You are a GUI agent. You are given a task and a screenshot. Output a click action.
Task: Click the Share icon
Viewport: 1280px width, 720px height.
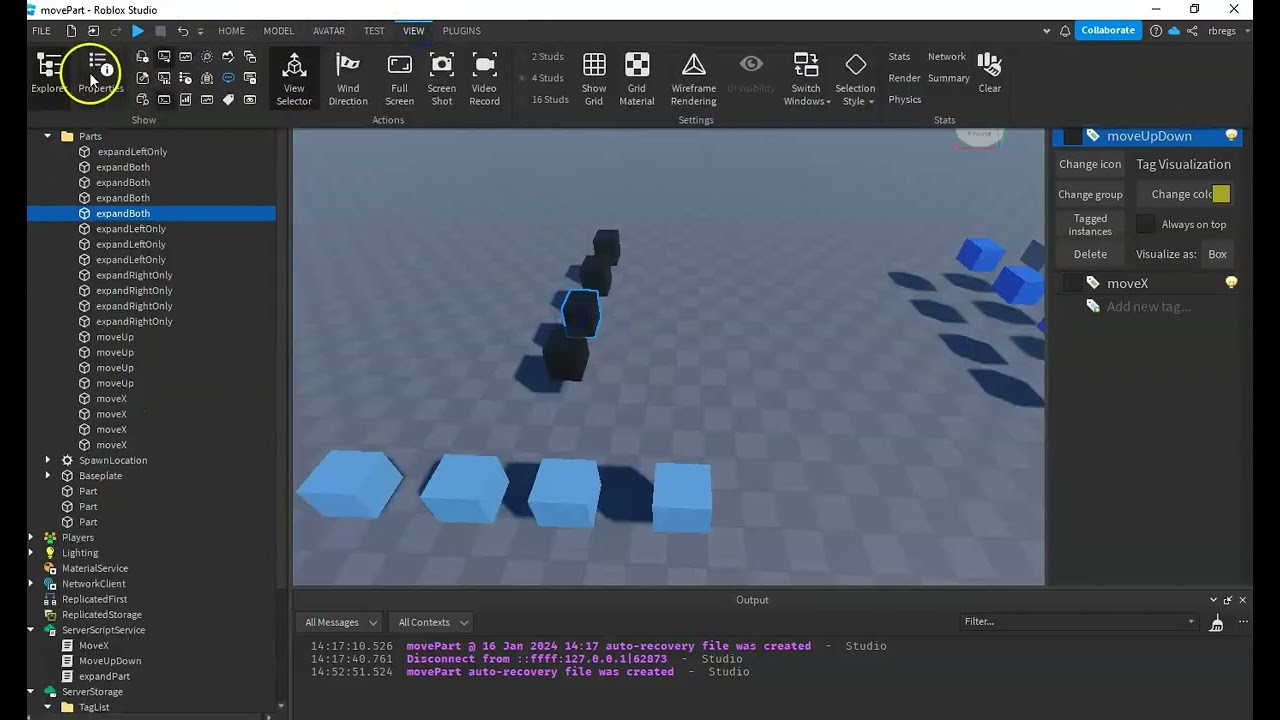1192,31
